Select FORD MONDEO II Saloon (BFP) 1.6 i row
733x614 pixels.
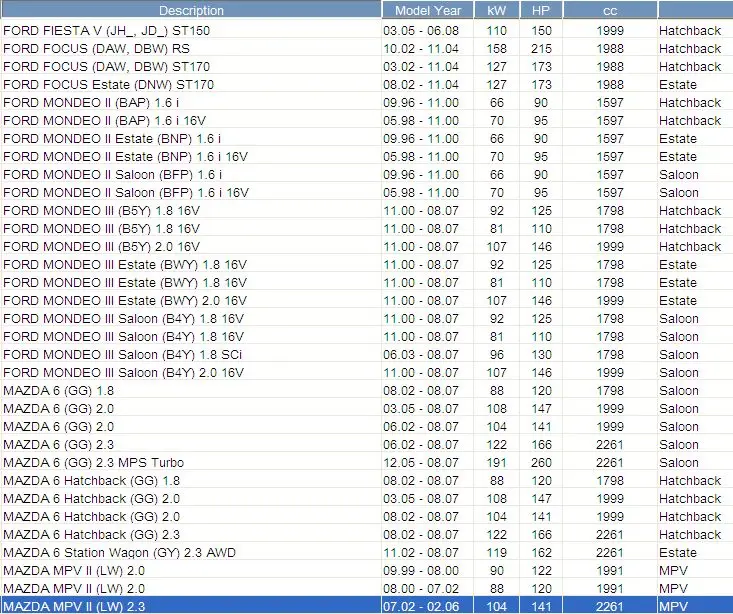[x=366, y=175]
